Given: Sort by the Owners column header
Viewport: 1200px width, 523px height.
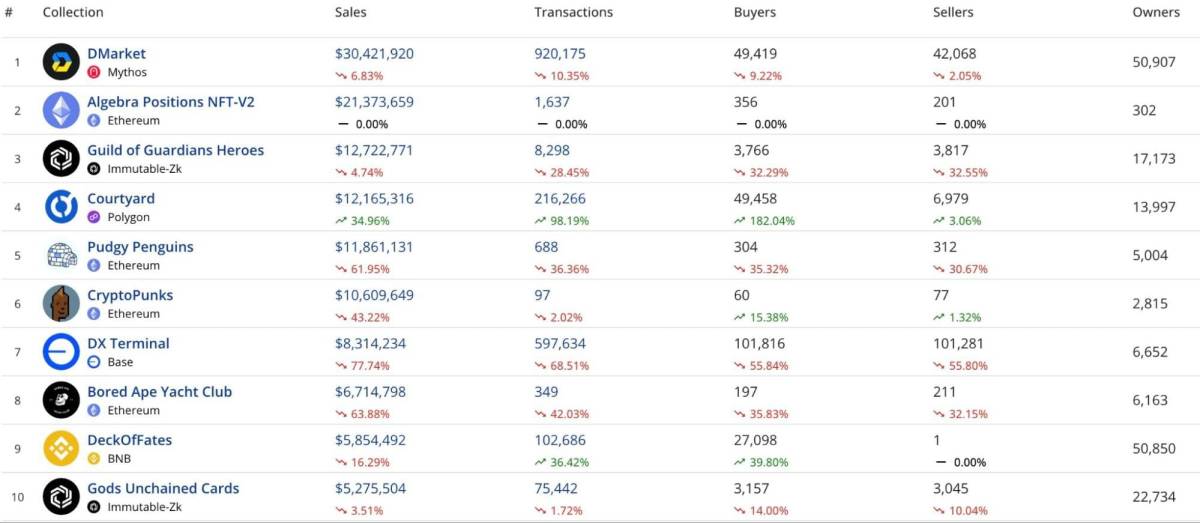Looking at the screenshot, I should [x=1155, y=13].
